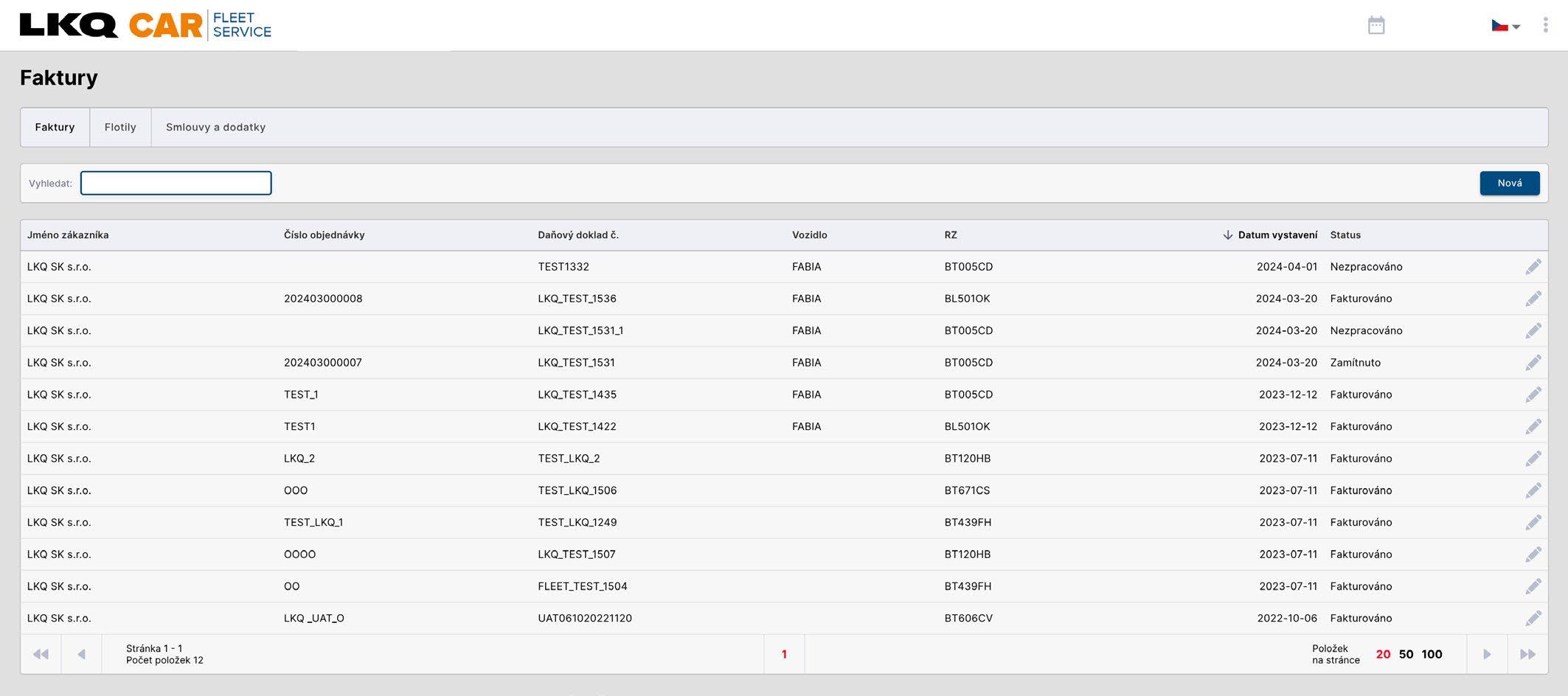Go to first page with double-left arrow
The width and height of the screenshot is (1568, 696).
(41, 654)
